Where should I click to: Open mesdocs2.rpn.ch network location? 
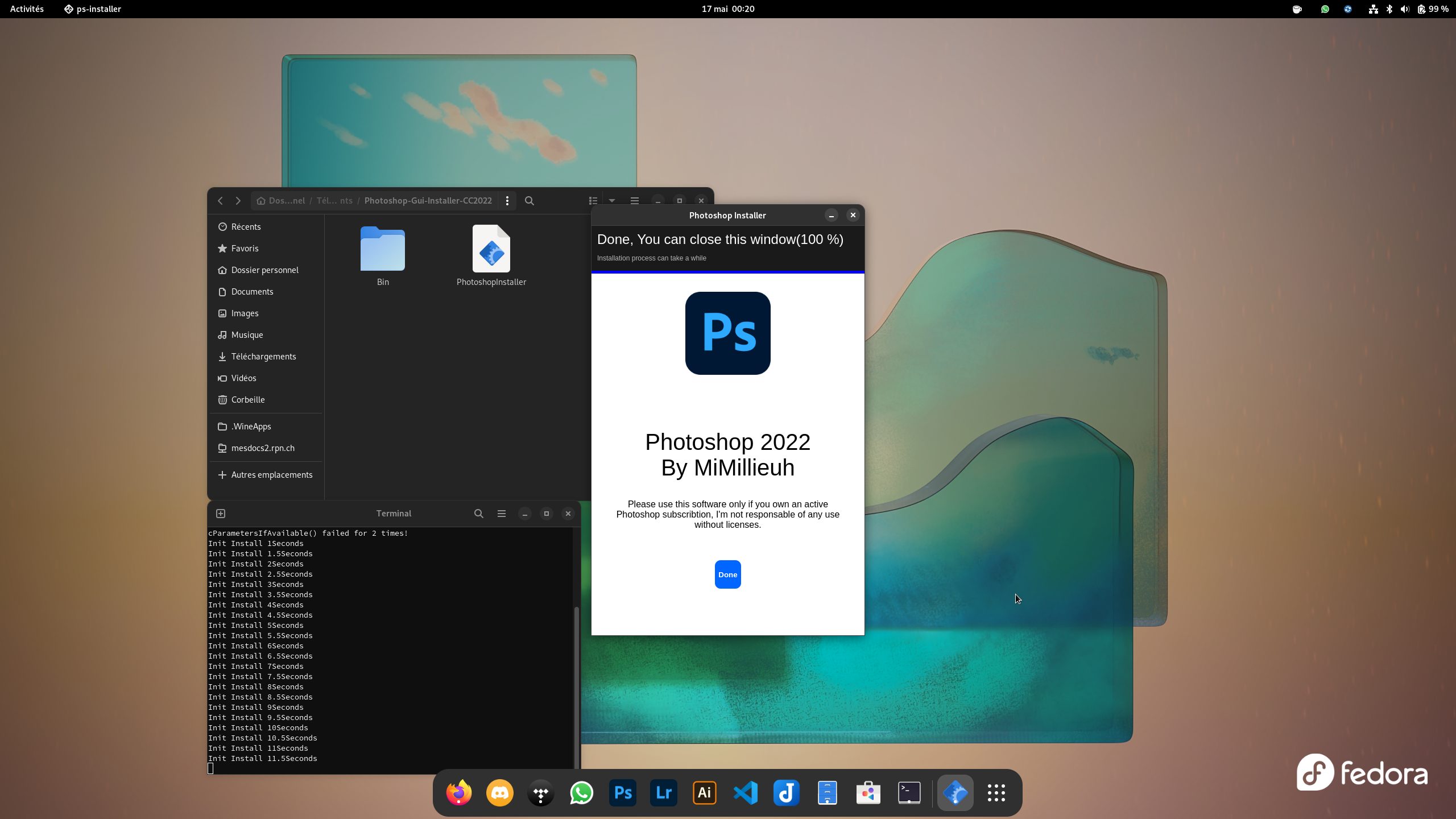point(266,448)
